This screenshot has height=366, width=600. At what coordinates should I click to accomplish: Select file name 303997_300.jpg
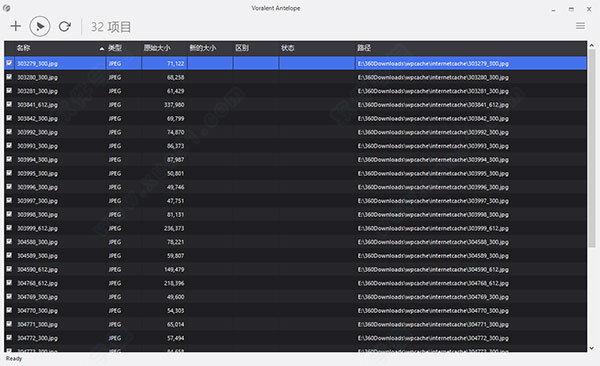(x=38, y=201)
